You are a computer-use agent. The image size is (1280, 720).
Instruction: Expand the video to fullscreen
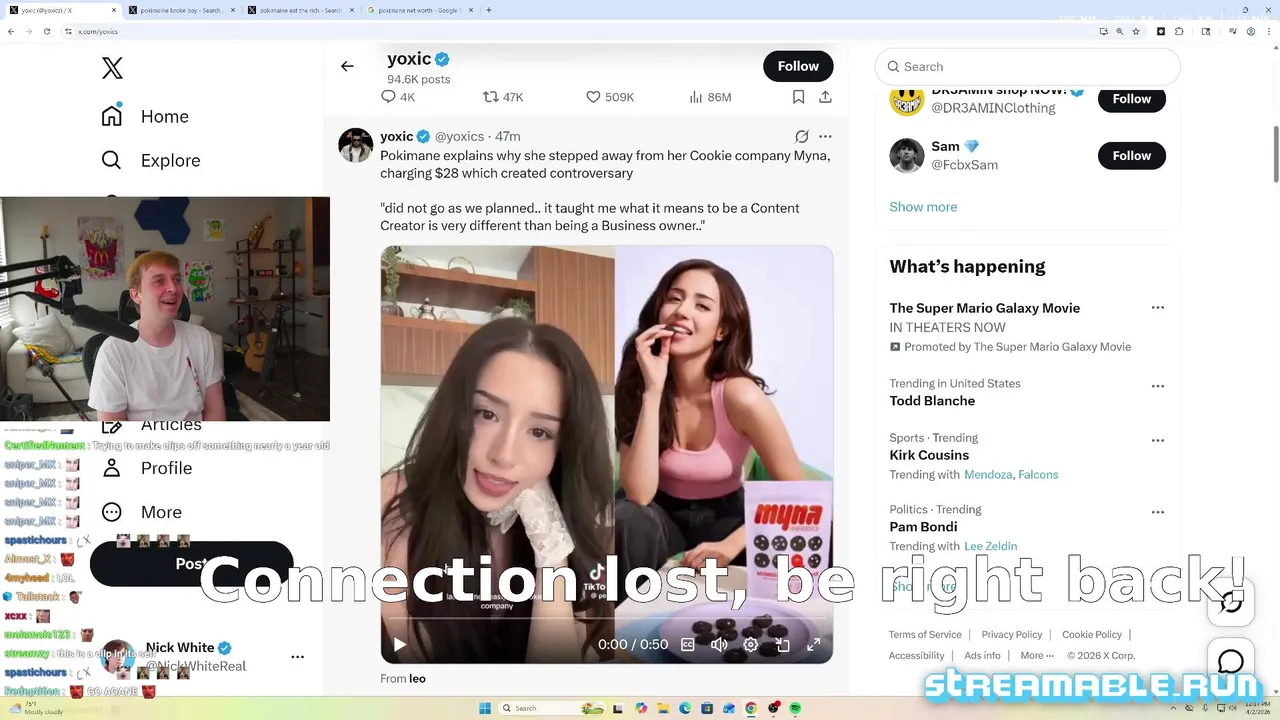click(814, 645)
